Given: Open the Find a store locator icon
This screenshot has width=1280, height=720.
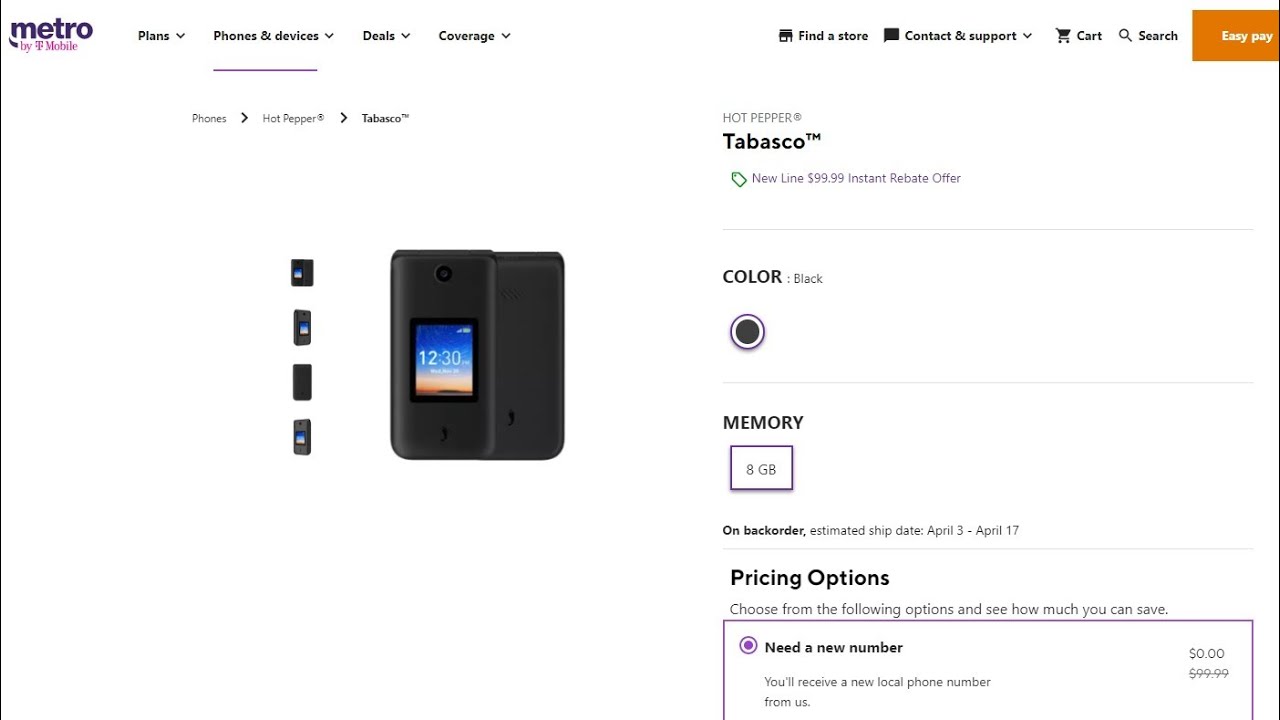Looking at the screenshot, I should click(785, 36).
